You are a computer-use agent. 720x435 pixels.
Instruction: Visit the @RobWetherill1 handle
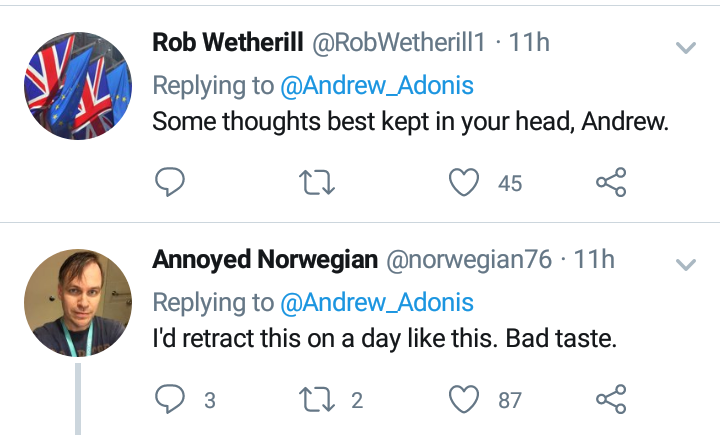(x=399, y=42)
